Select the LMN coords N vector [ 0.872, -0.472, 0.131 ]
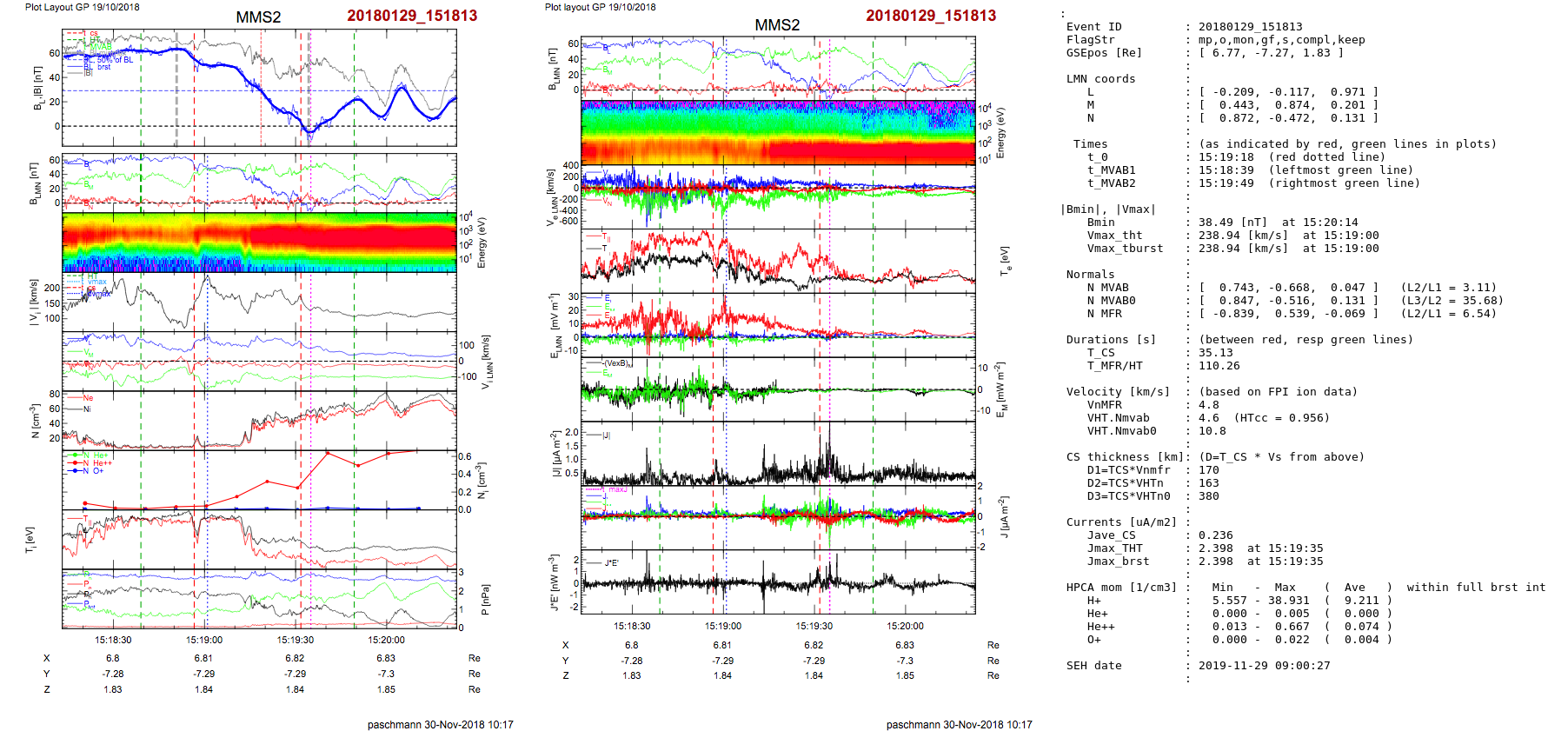Screen dimensions: 1568x731 1289,118
